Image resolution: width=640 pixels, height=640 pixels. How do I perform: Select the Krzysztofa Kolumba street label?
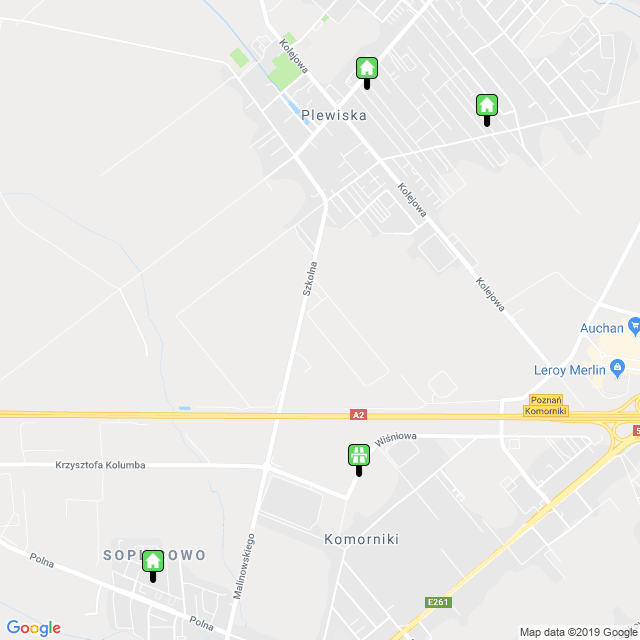[x=100, y=465]
